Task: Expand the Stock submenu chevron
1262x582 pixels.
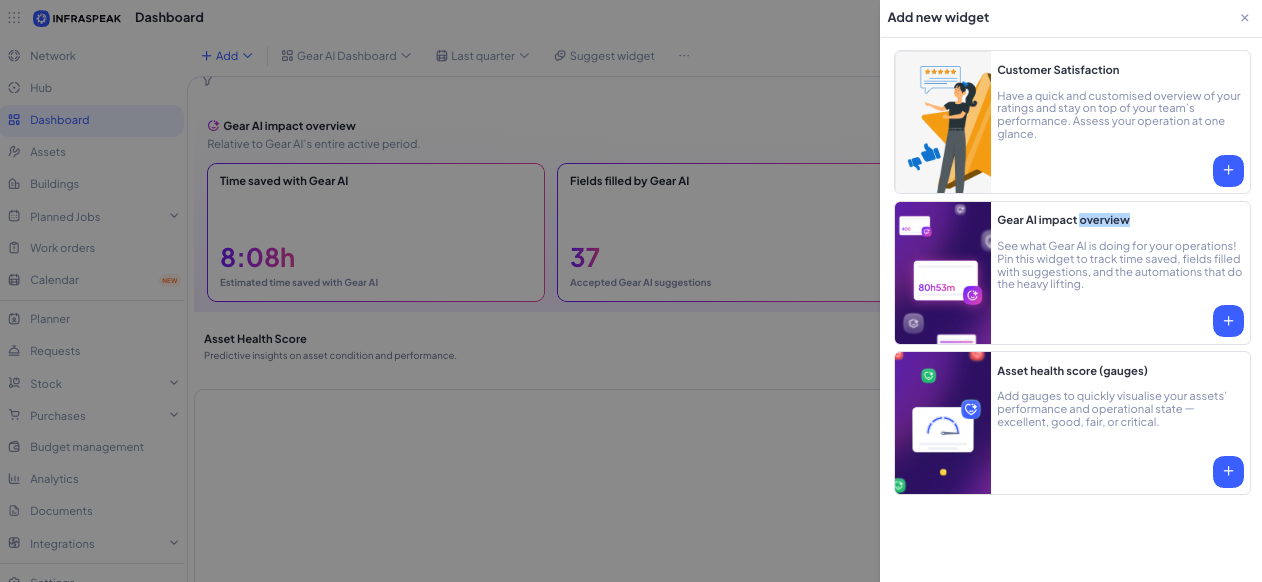Action: click(174, 383)
